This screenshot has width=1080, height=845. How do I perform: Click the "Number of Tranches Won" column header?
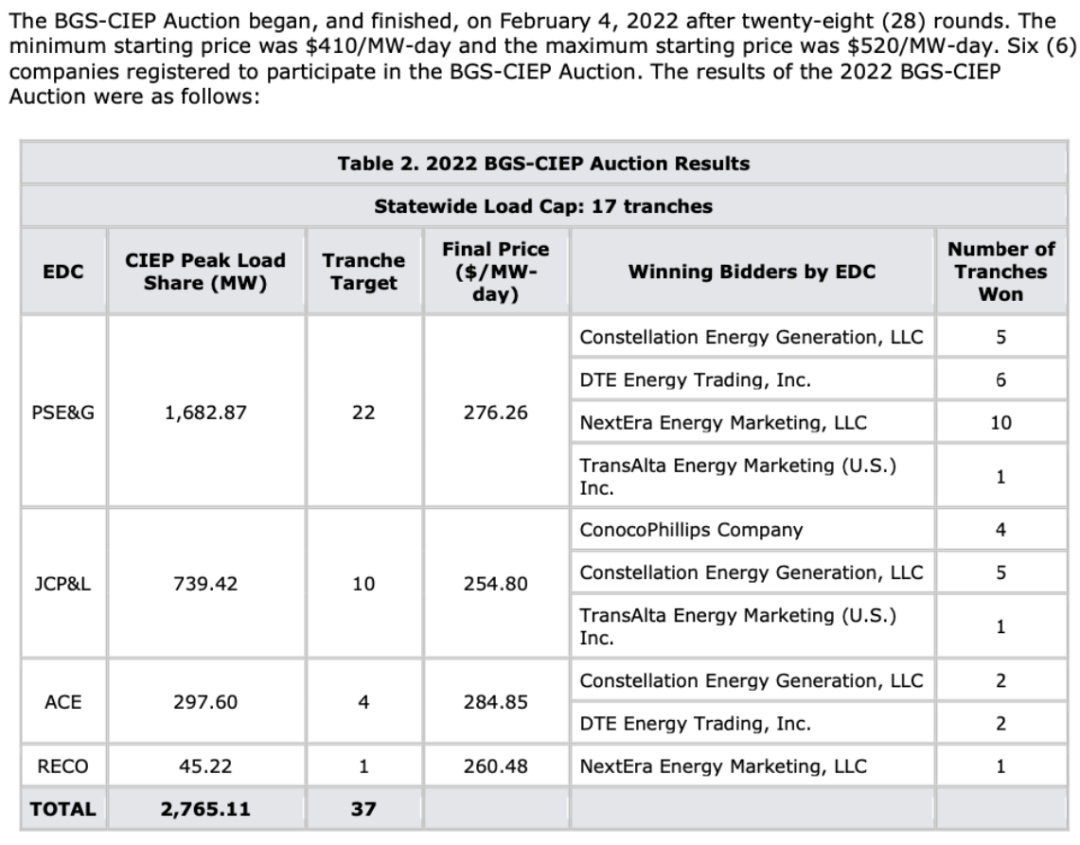coord(1000,272)
